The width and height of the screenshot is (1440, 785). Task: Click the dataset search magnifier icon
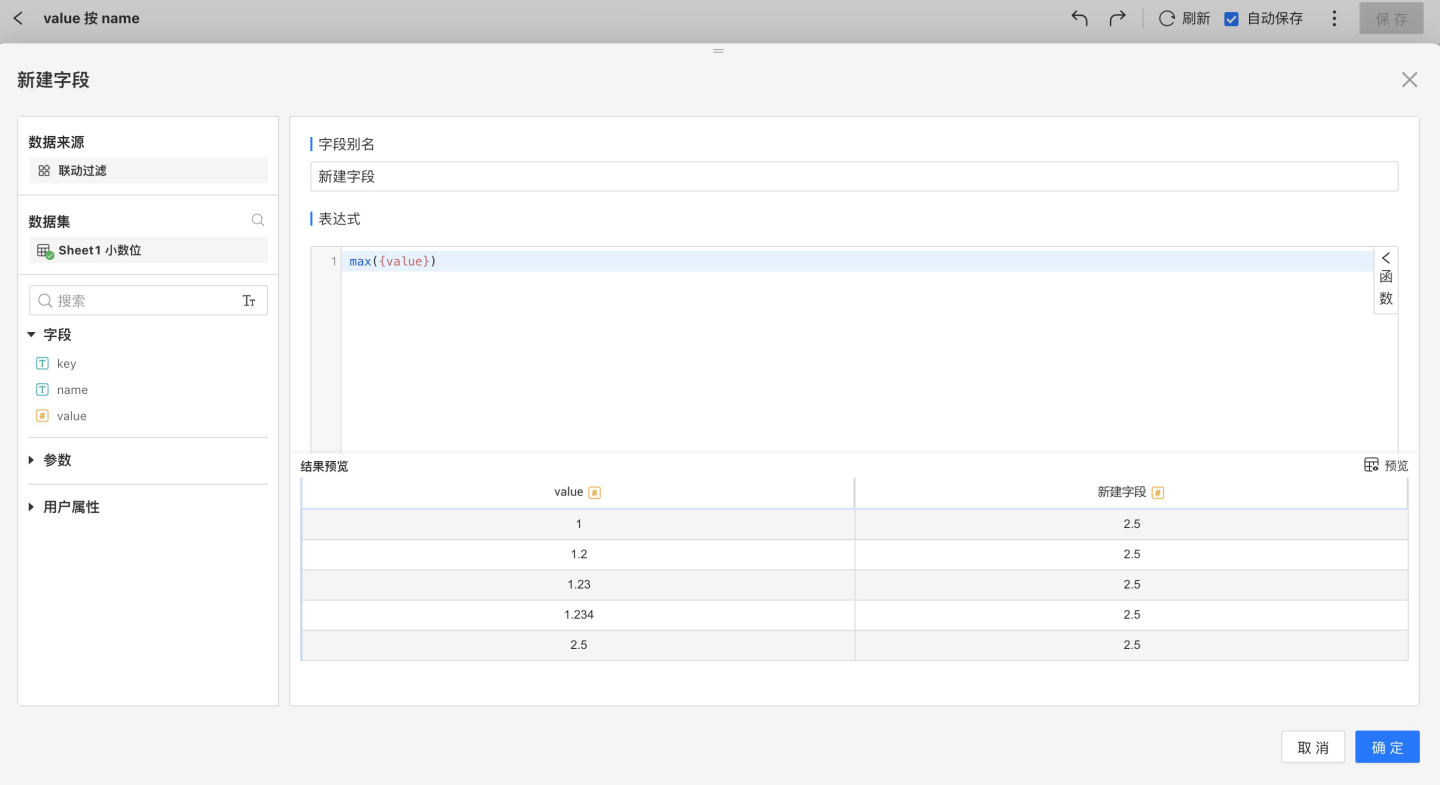pos(258,221)
